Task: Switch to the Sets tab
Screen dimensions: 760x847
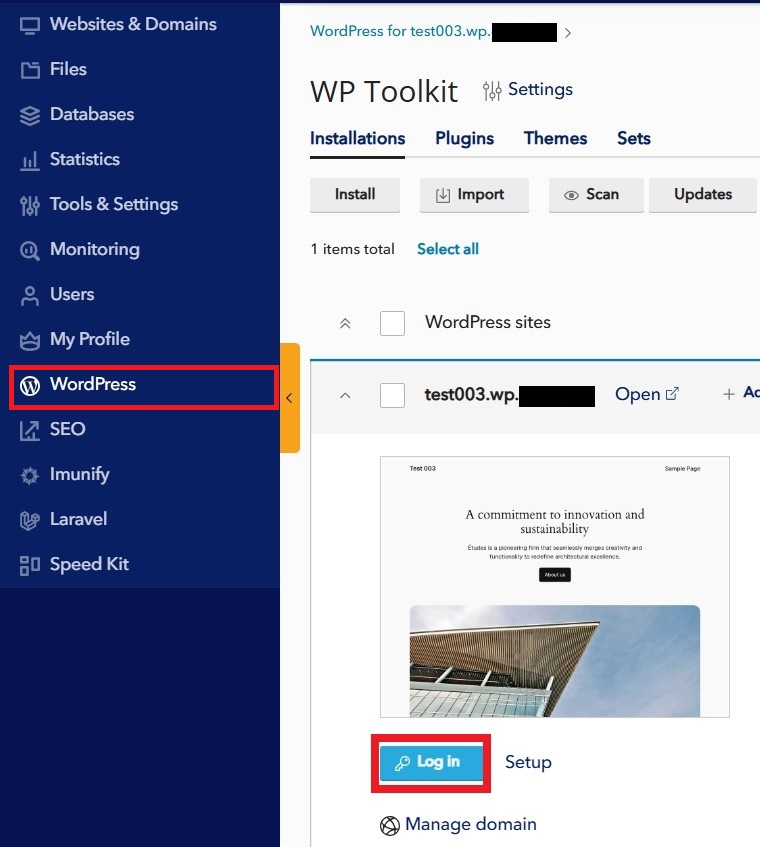Action: 634,138
